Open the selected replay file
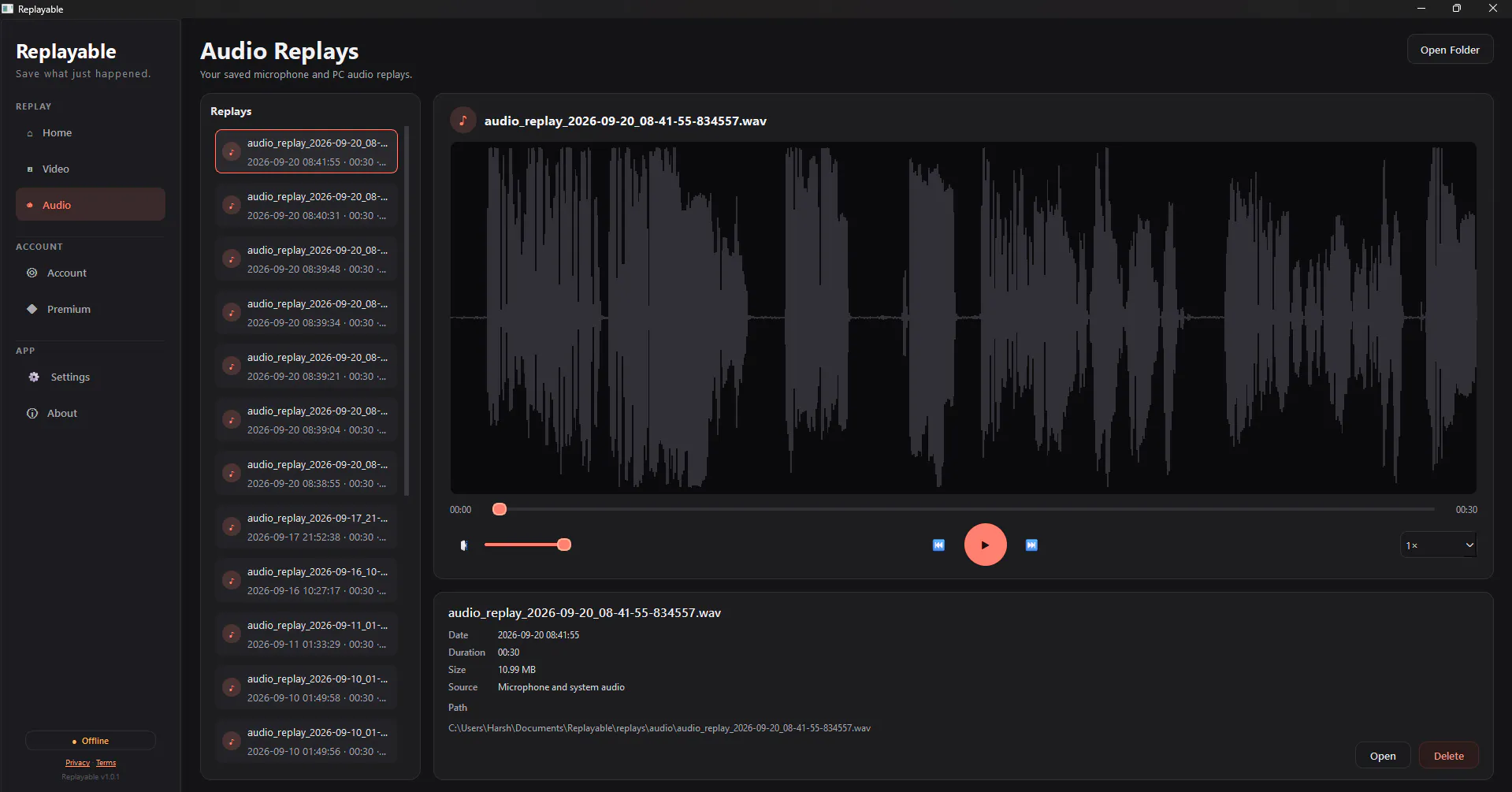 [x=1382, y=756]
